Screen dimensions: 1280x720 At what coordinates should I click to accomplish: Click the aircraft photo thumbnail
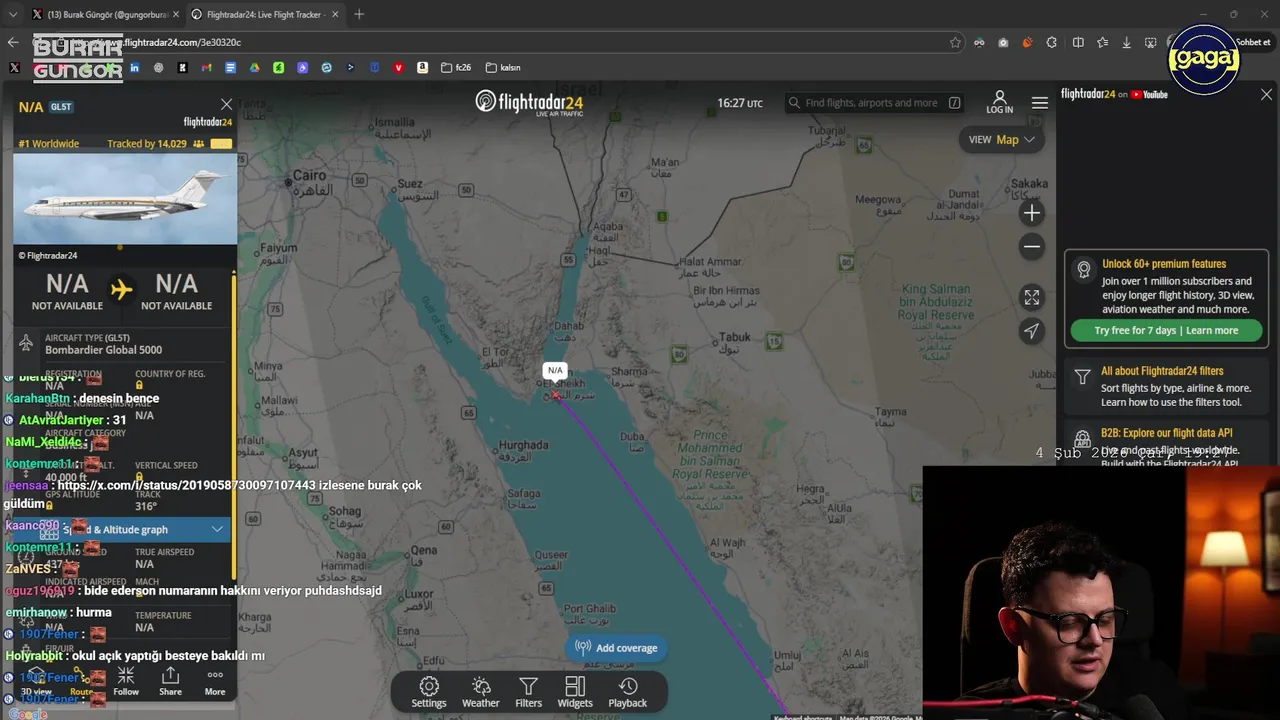[x=125, y=199]
